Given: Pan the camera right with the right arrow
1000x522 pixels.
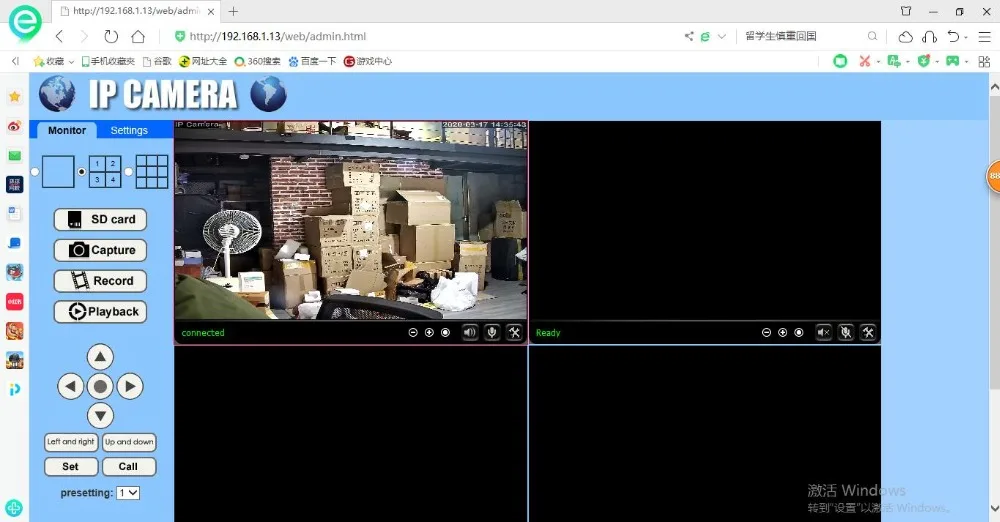Looking at the screenshot, I should tap(130, 386).
